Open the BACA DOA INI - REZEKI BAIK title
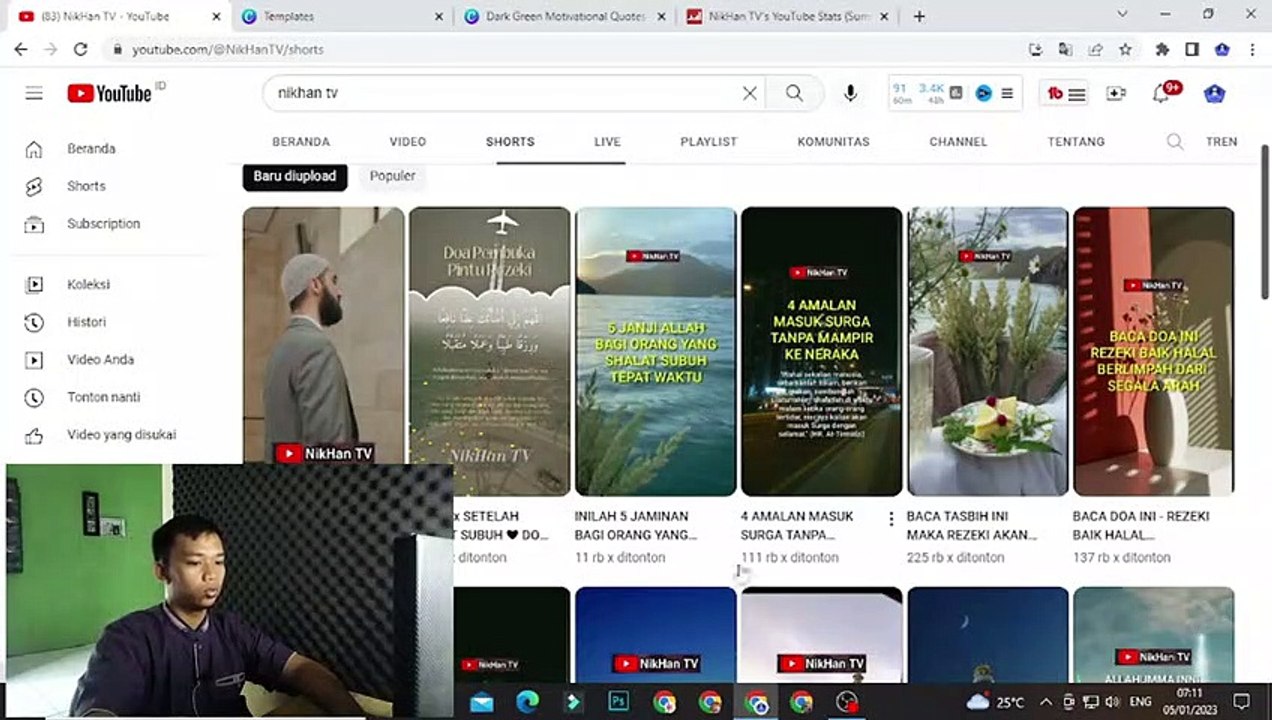This screenshot has width=1272, height=720. (x=1141, y=525)
